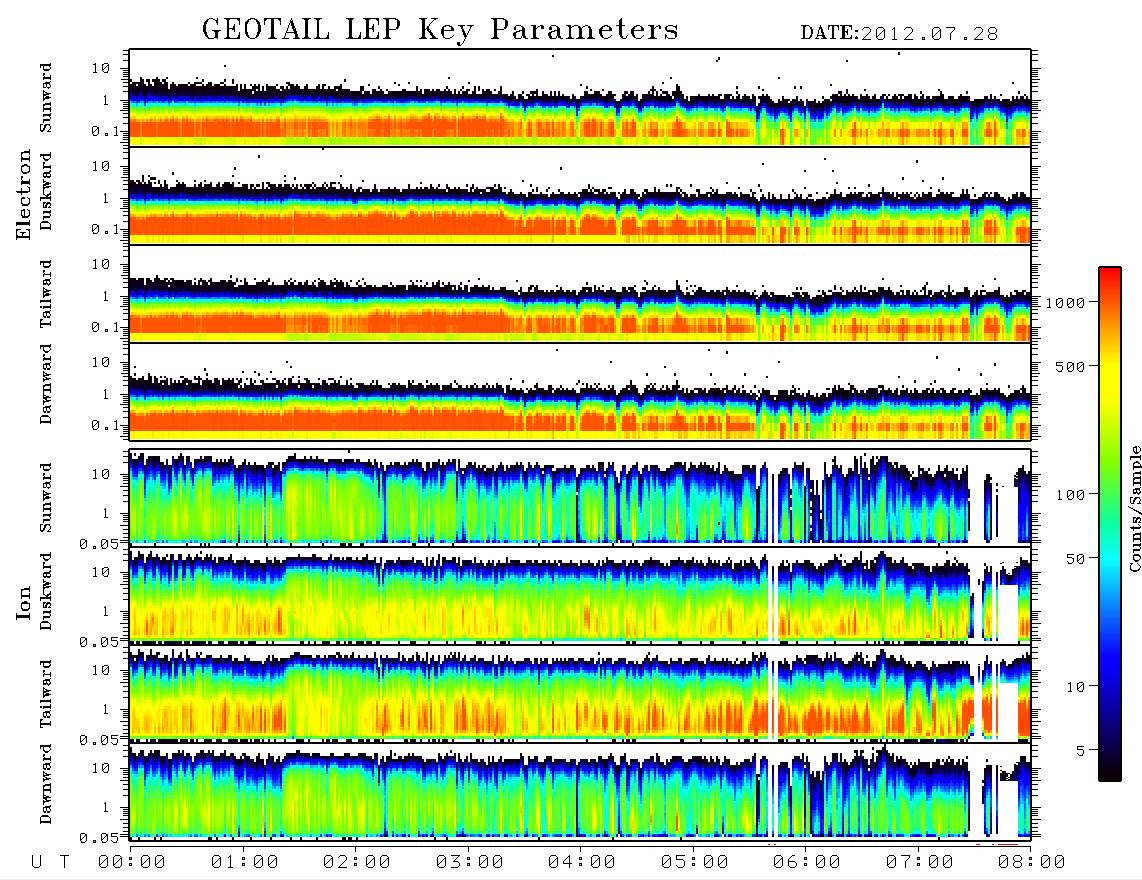1142x880 pixels.
Task: Select the Ion Tailward spectrogram panel
Action: 580,694
